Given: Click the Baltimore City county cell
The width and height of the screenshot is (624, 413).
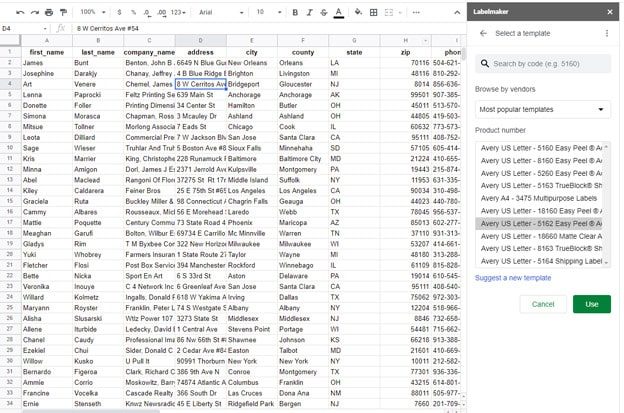Looking at the screenshot, I should (x=303, y=159).
